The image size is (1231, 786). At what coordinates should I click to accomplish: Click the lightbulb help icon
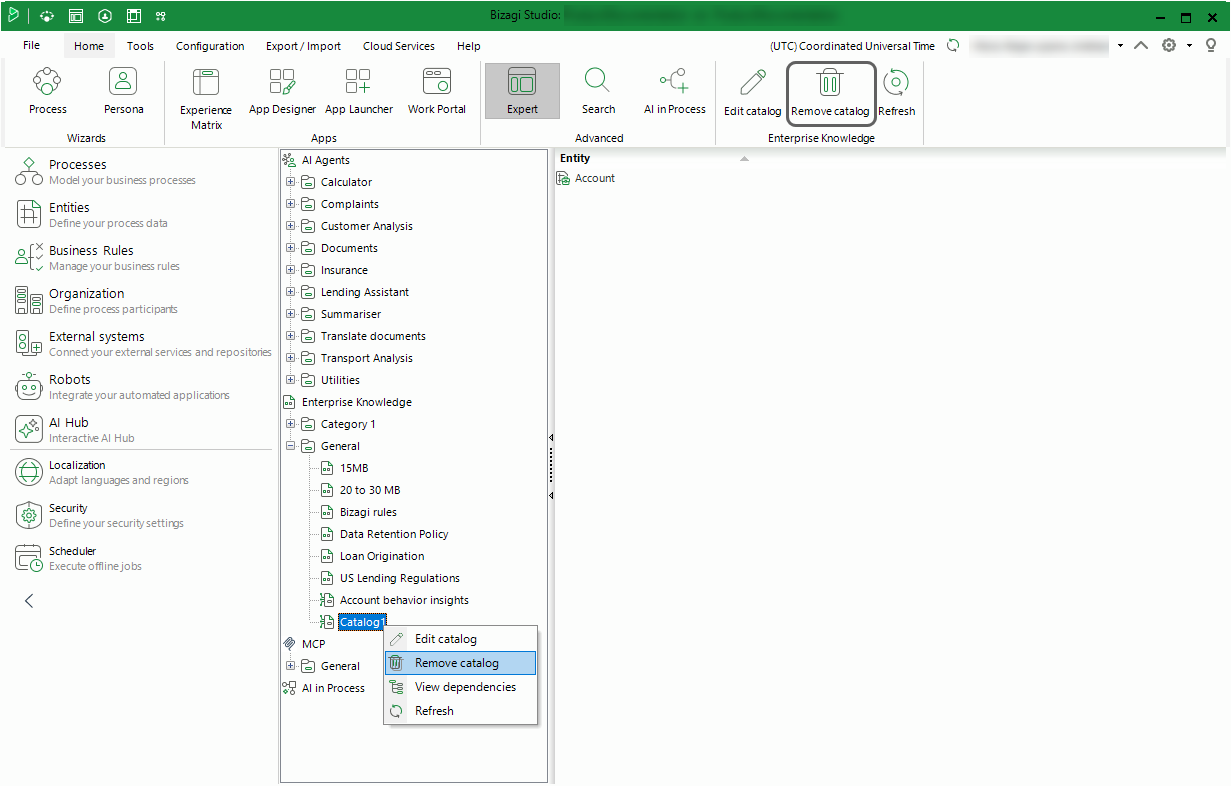(x=1211, y=46)
